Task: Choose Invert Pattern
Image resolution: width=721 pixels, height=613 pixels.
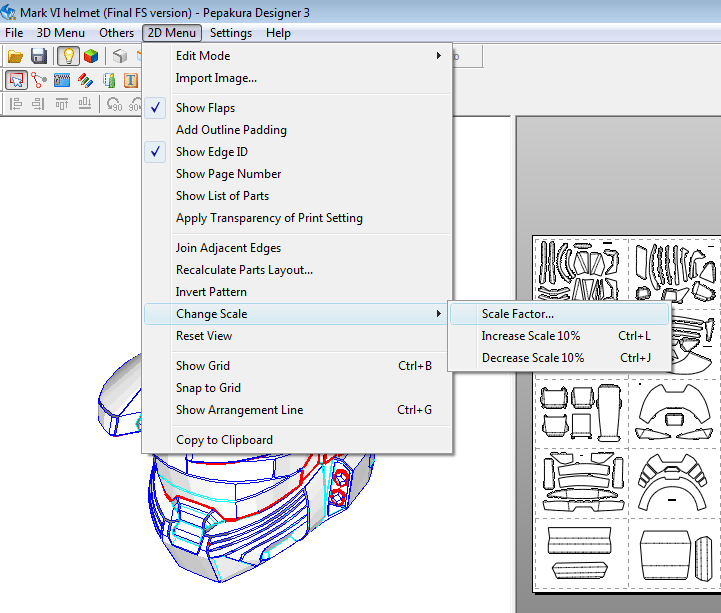Action: 298,292
